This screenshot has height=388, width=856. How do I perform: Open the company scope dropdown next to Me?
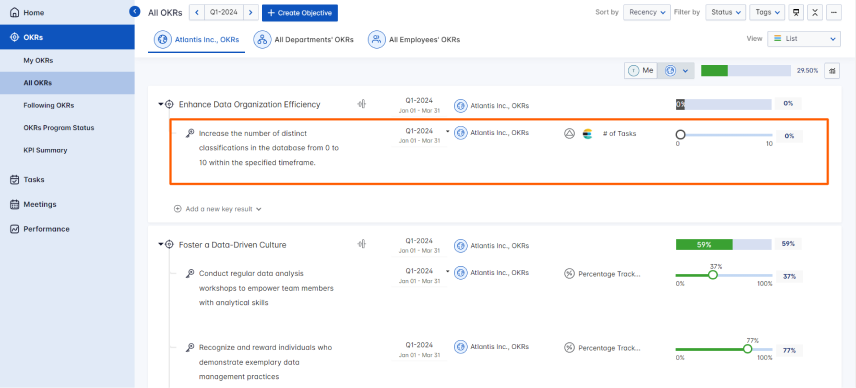click(676, 70)
